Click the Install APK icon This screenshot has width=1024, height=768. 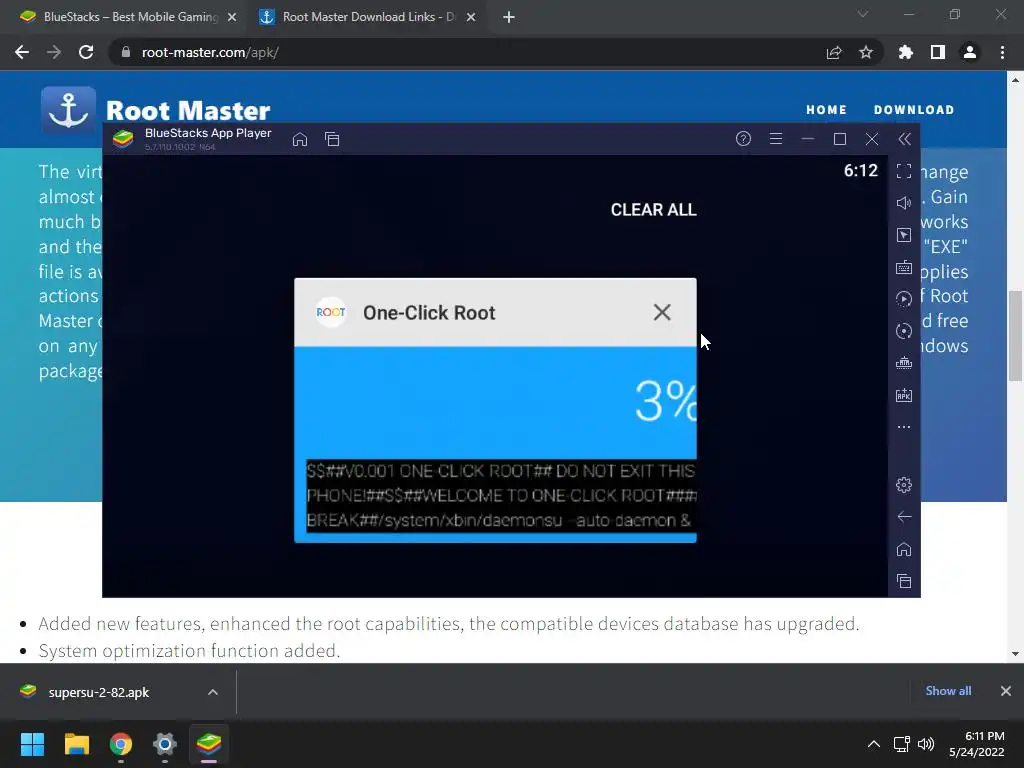[x=904, y=395]
